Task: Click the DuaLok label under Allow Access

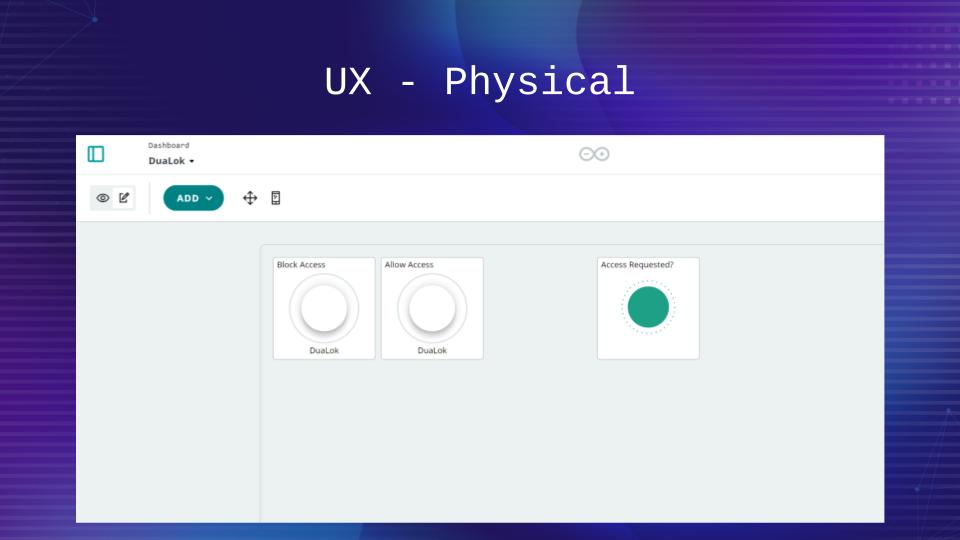Action: point(432,350)
